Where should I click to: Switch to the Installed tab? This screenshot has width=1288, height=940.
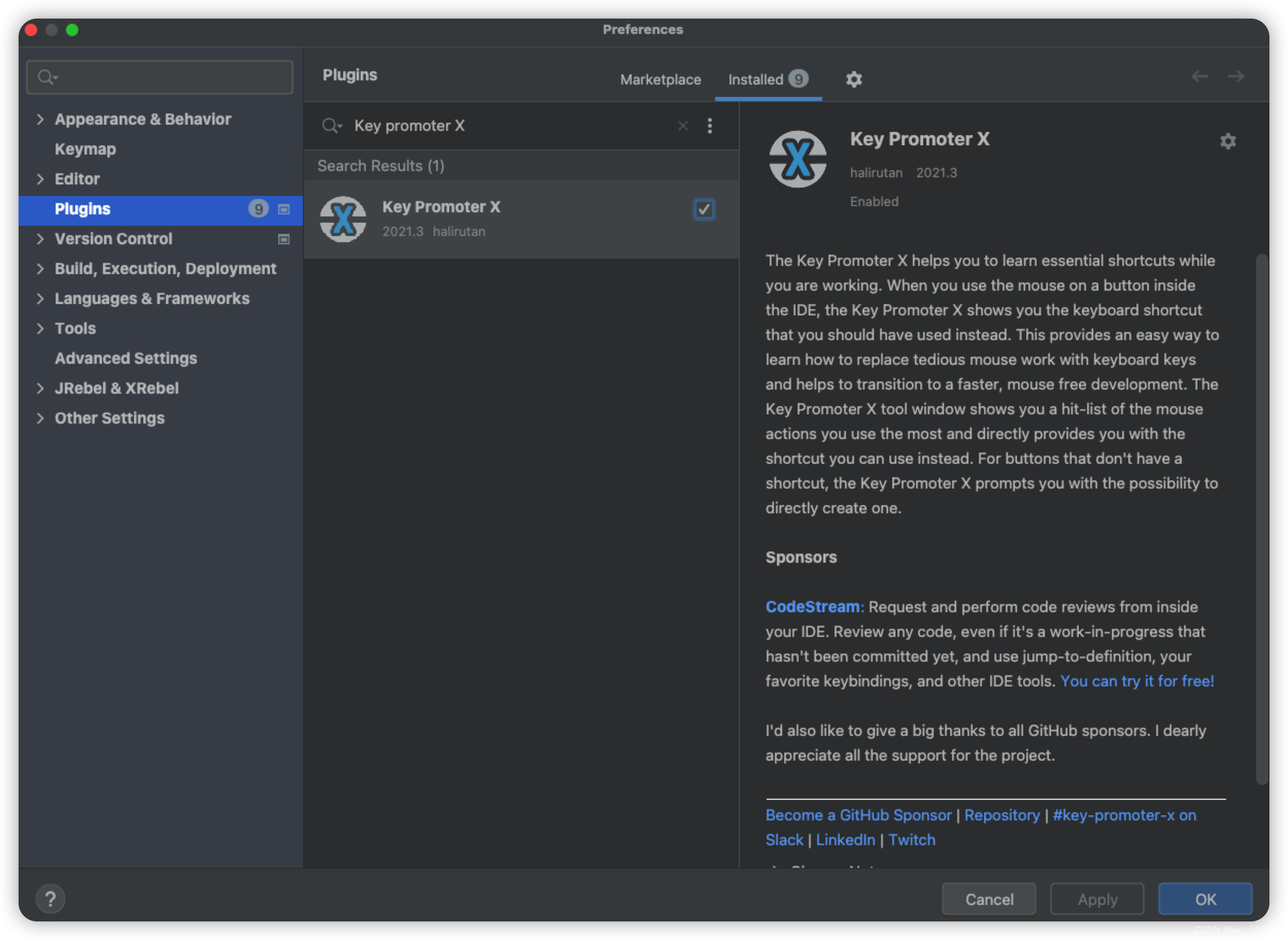coord(768,79)
